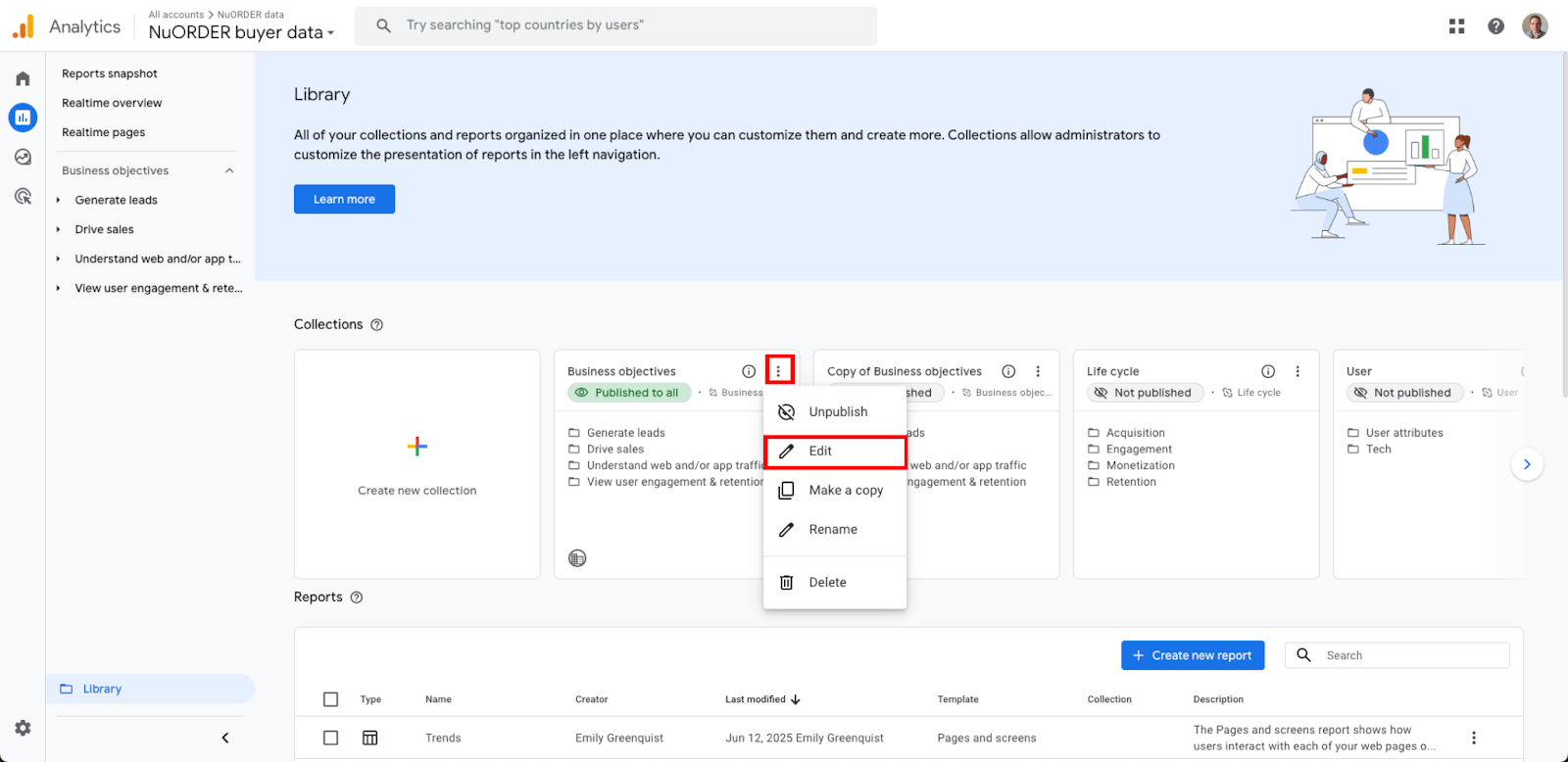Open the NuORDER buyer data property selector
The height and width of the screenshot is (762, 1568).
(x=241, y=32)
